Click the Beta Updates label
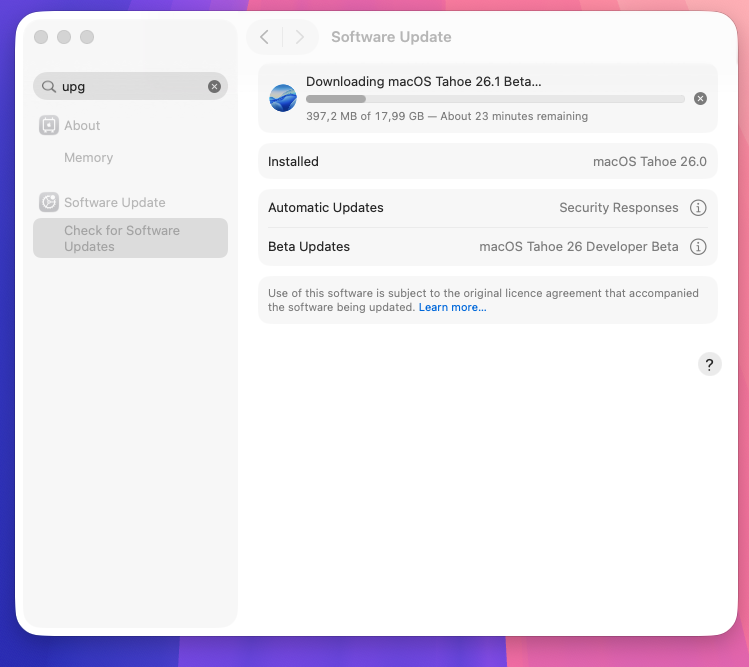This screenshot has height=667, width=749. 309,247
